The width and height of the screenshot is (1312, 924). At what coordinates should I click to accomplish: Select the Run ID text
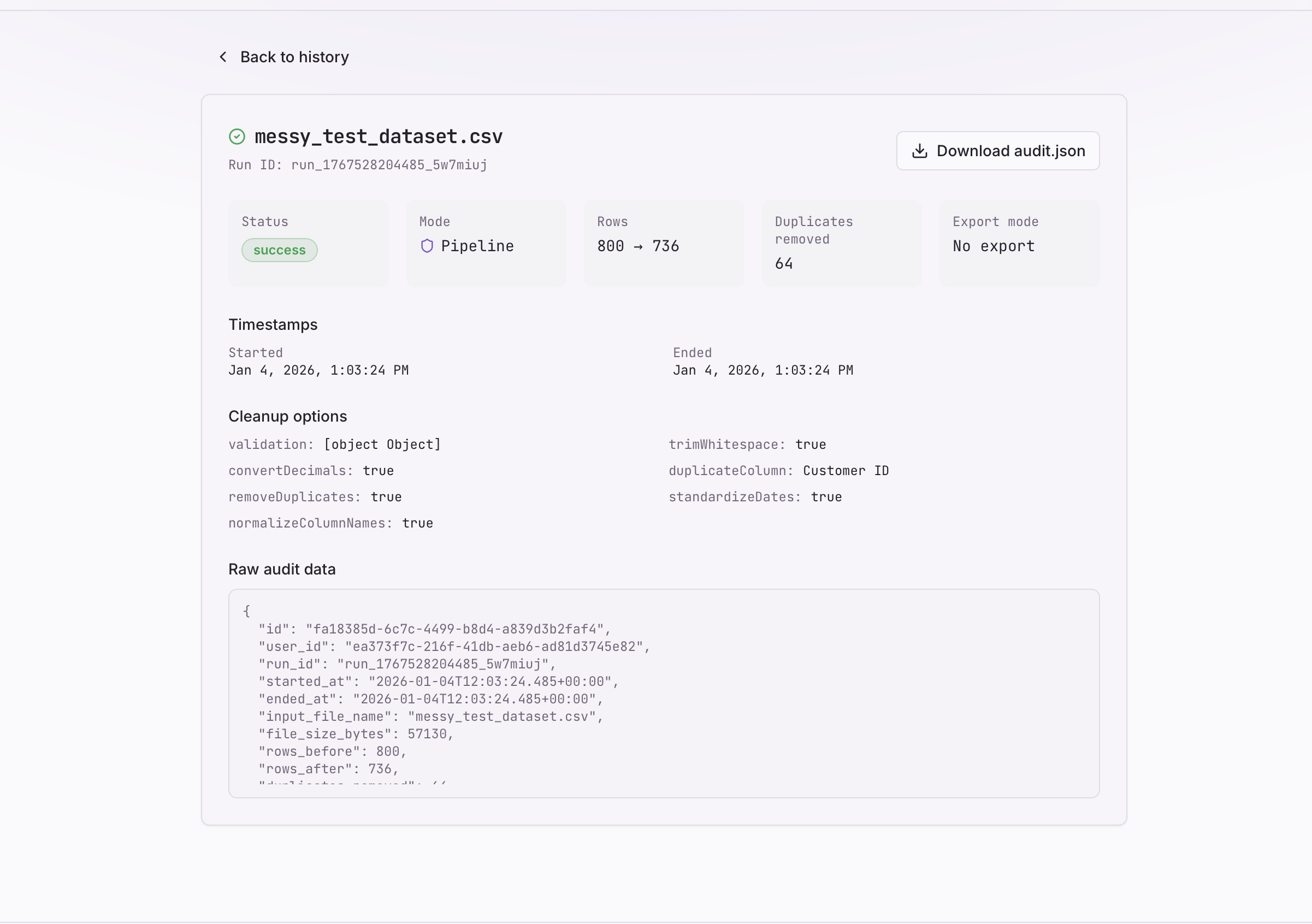point(358,165)
